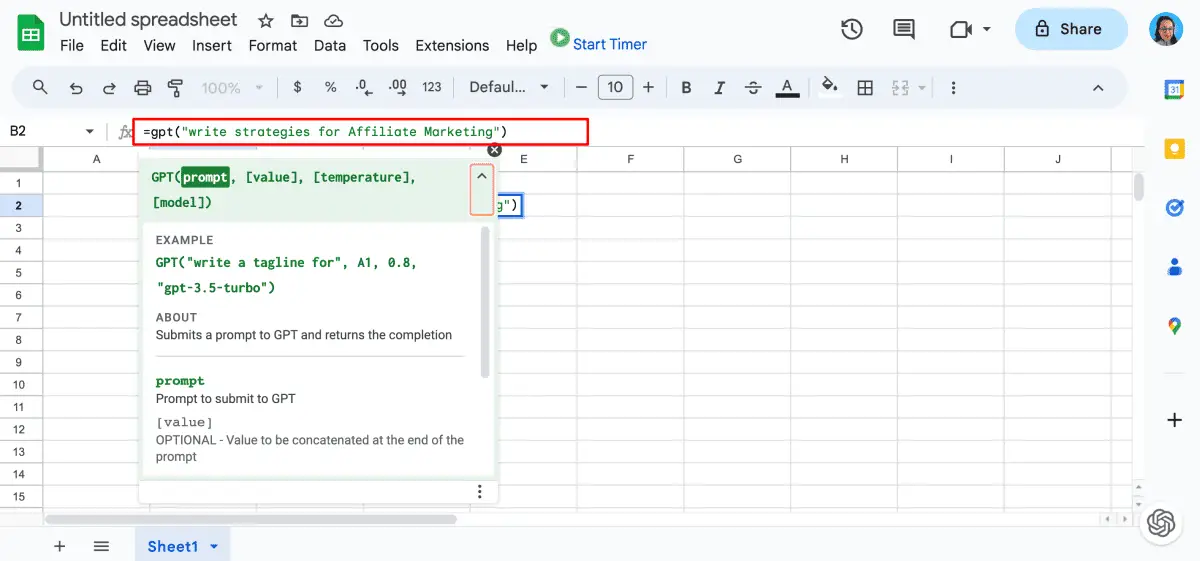Image resolution: width=1200 pixels, height=561 pixels.
Task: Print the spreadsheet
Action: pyautogui.click(x=143, y=87)
